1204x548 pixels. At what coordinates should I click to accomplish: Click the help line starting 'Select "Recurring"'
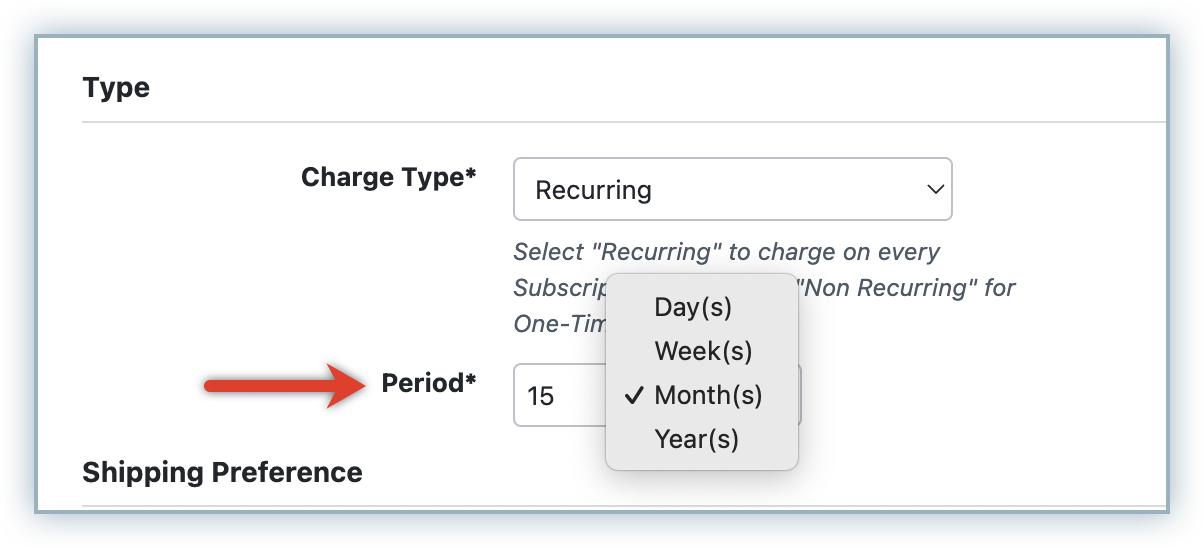(726, 252)
